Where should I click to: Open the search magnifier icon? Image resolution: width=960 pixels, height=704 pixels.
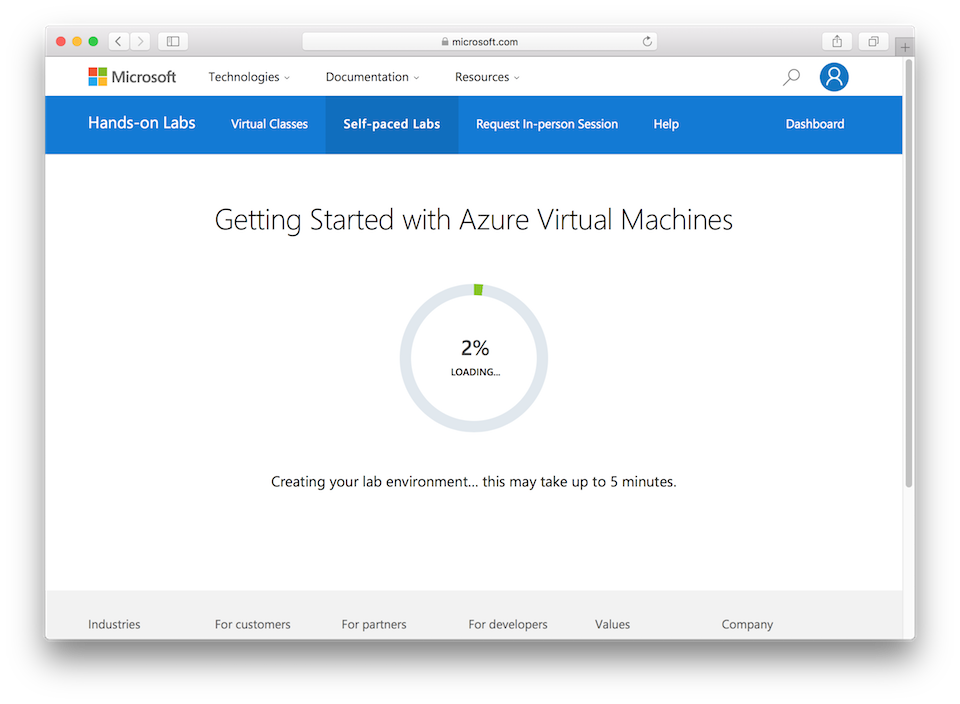coord(791,77)
